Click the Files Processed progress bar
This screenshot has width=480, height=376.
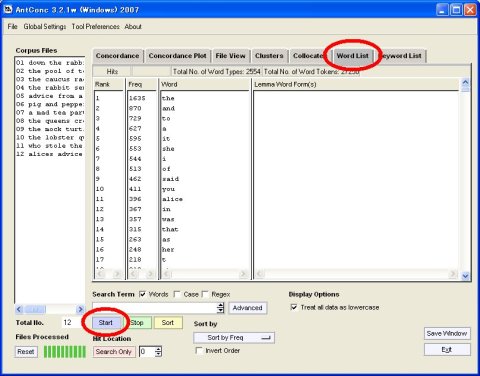(x=65, y=352)
